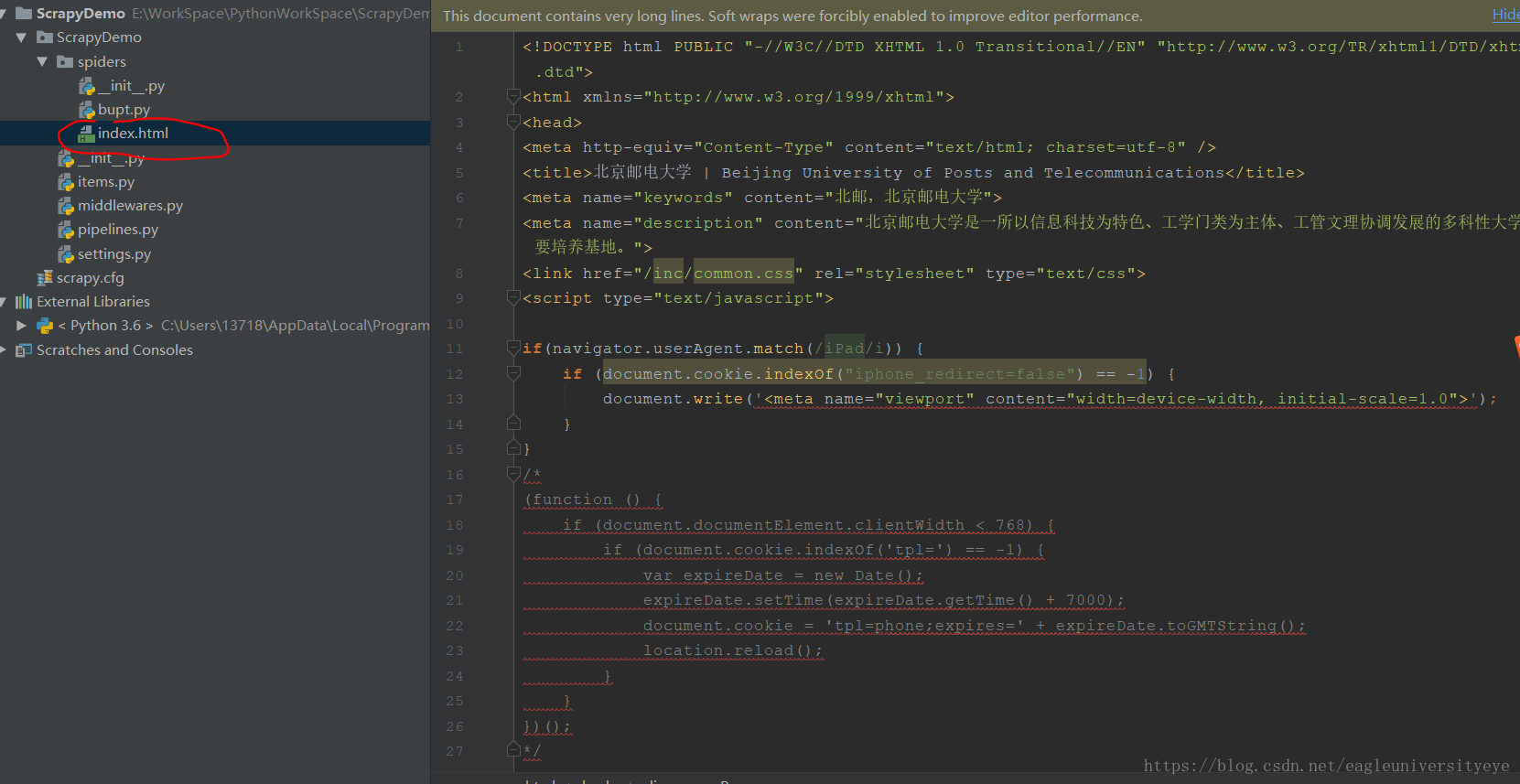
Task: Click location.reload() on line 23
Action: (733, 650)
